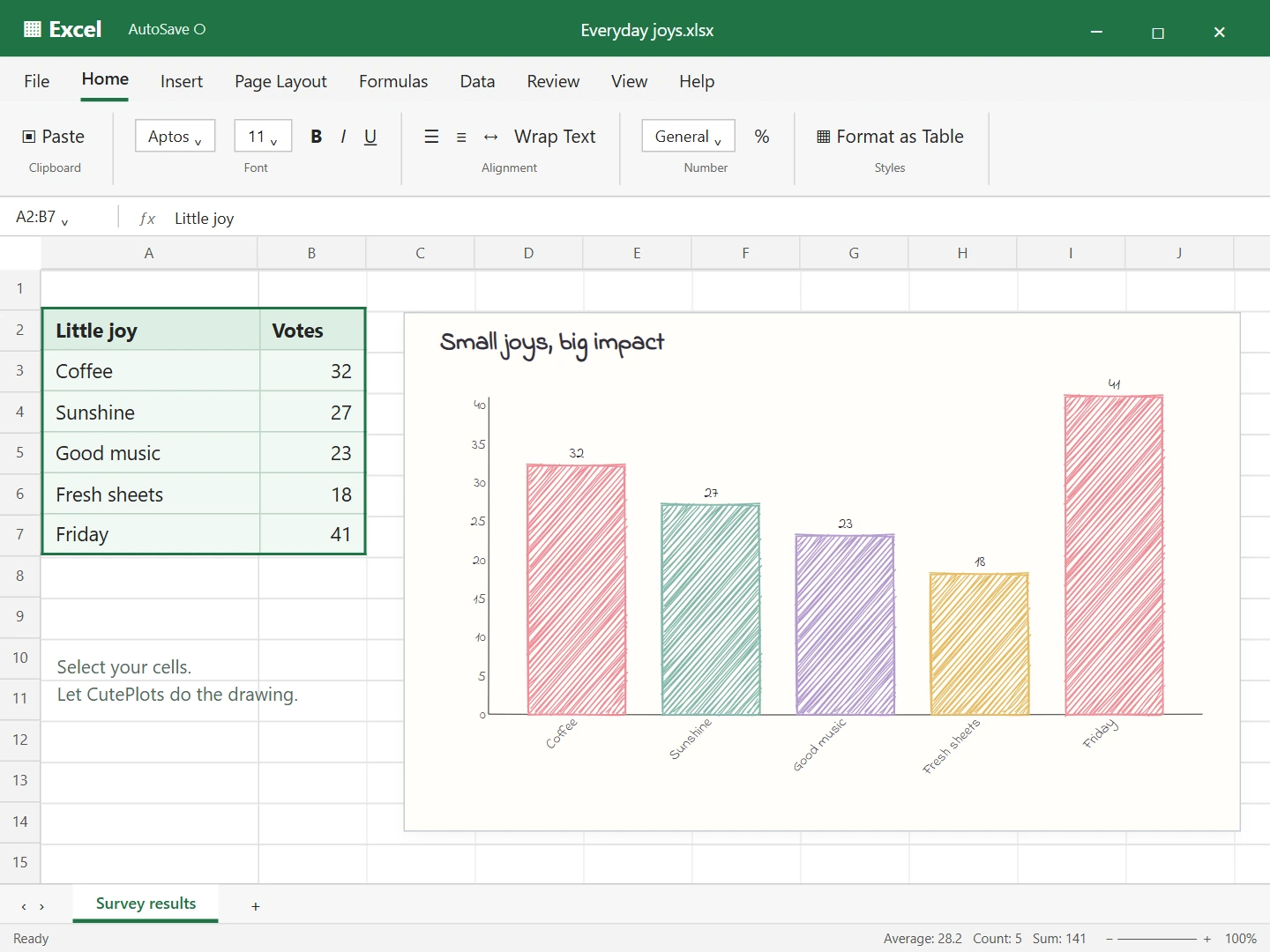Select the Coffee cell

pyautogui.click(x=151, y=371)
